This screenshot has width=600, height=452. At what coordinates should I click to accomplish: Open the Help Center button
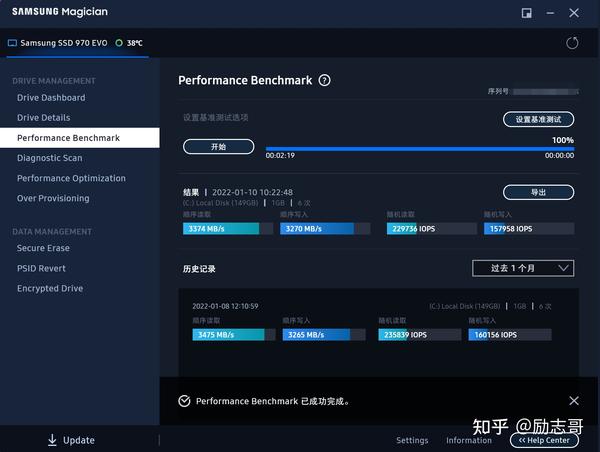click(544, 440)
